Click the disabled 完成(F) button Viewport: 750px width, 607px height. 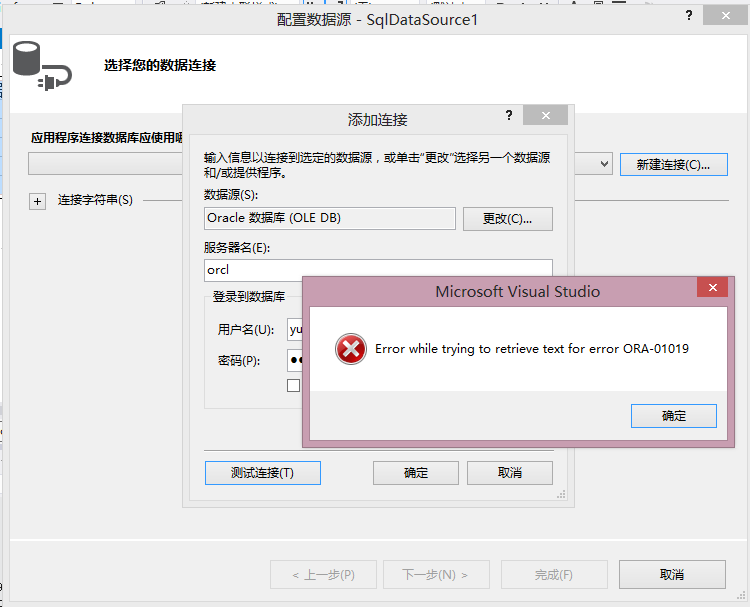tap(554, 574)
